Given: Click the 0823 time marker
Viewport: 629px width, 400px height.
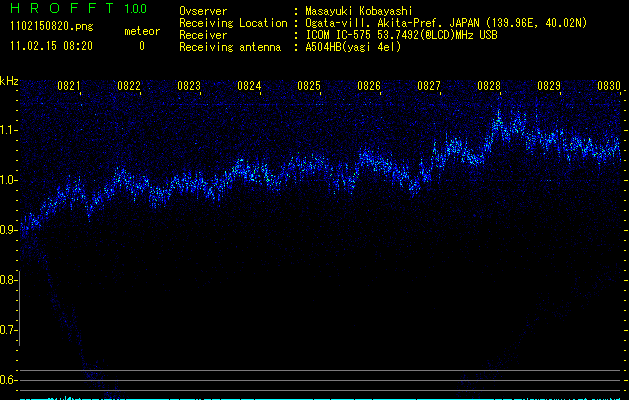Looking at the screenshot, I should 189,86.
